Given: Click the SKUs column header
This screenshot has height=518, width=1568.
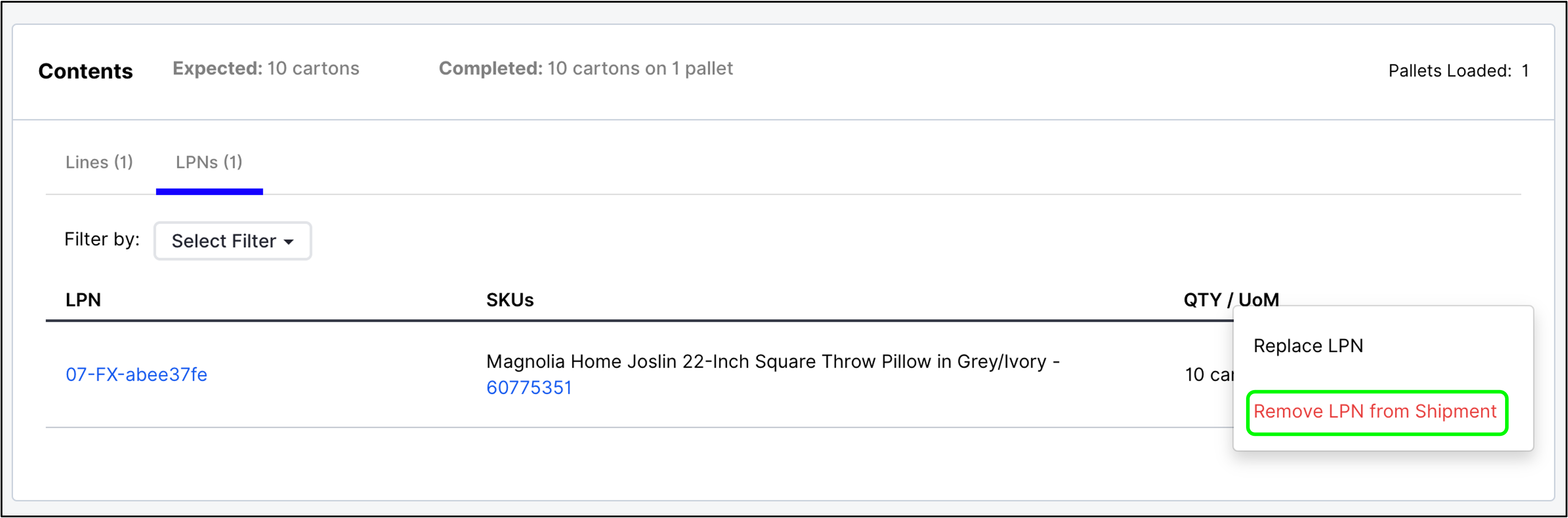Looking at the screenshot, I should 510,299.
